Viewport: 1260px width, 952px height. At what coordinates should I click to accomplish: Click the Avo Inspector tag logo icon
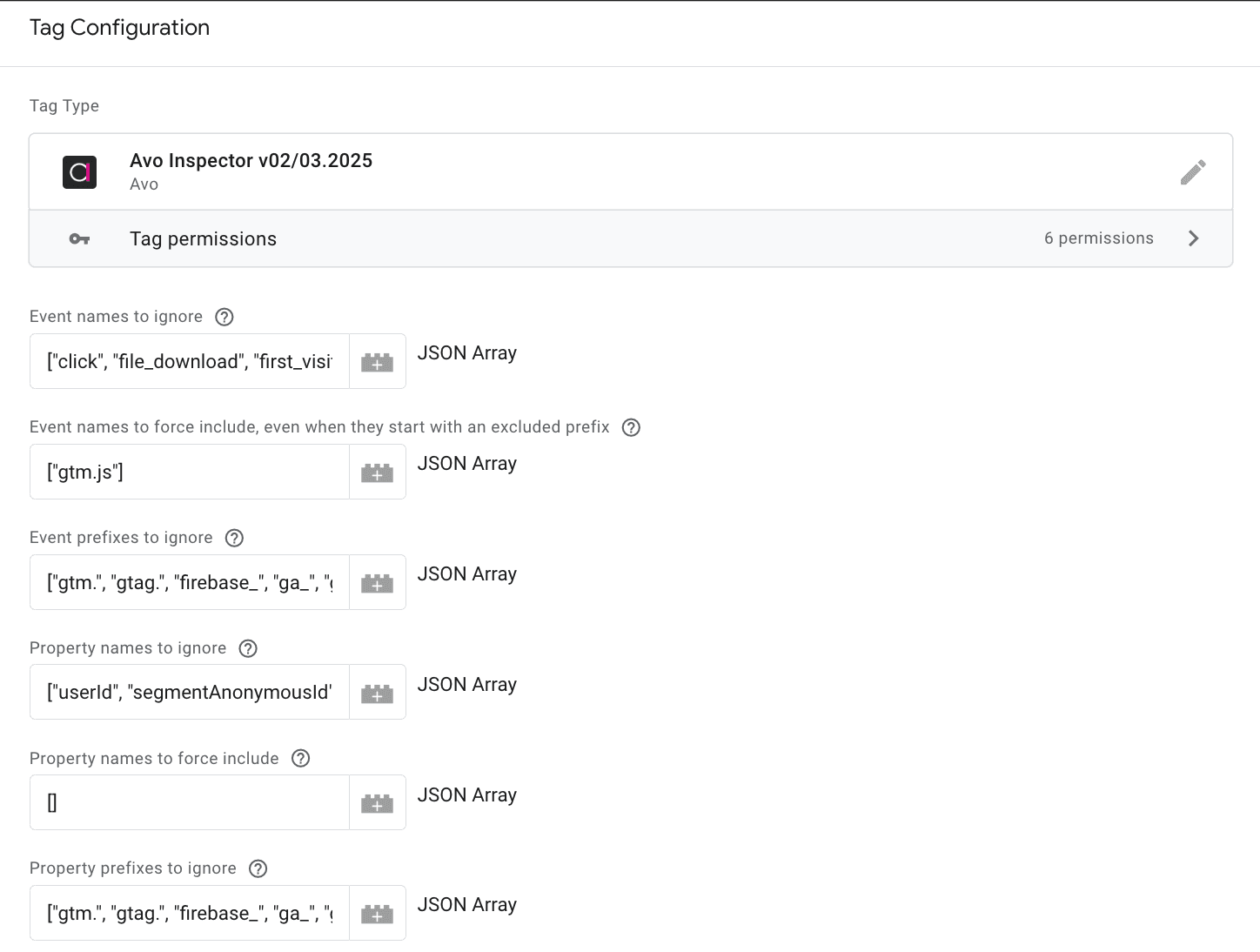(x=79, y=171)
